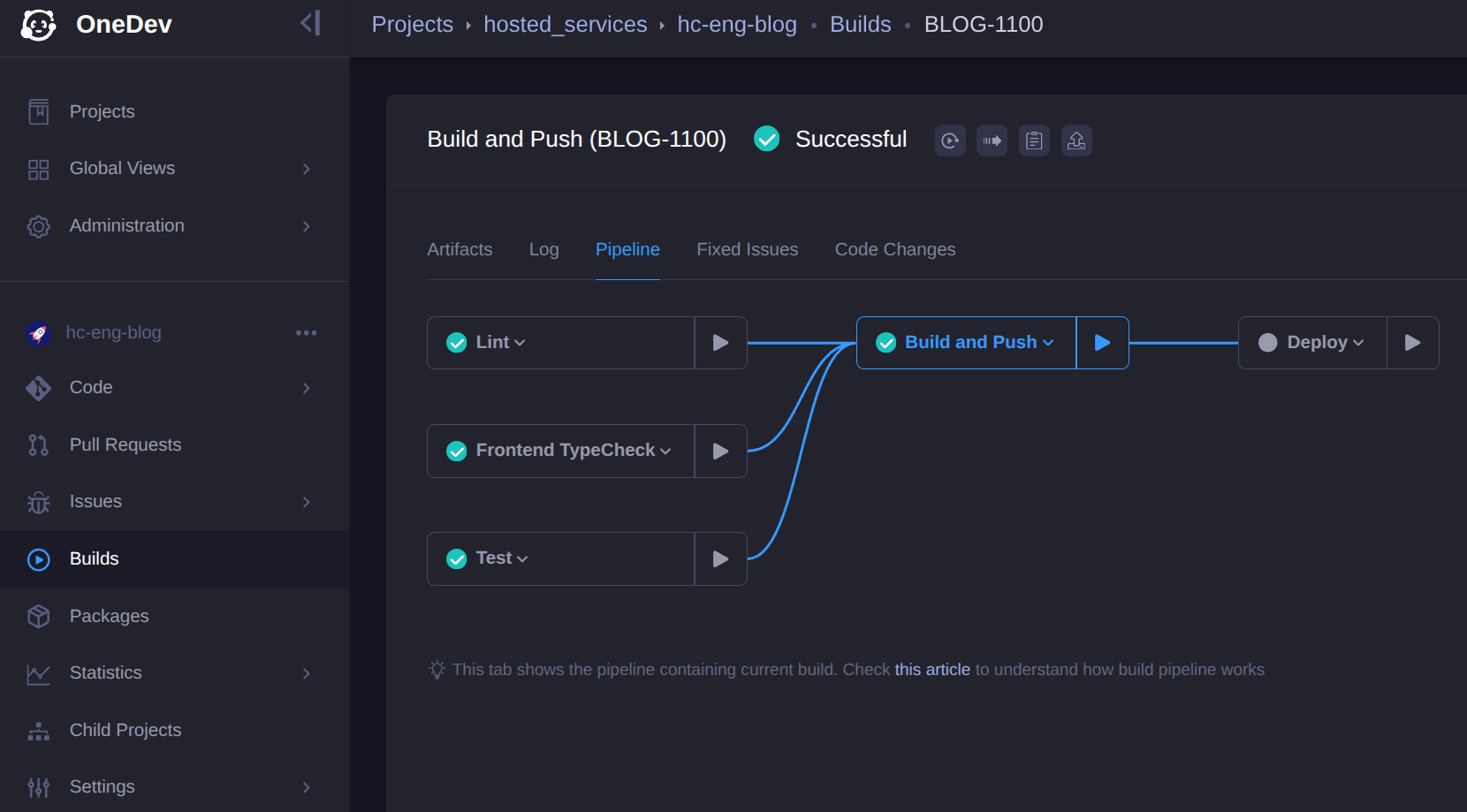Click the upload/export icon in build header
1467x812 pixels.
1076,140
